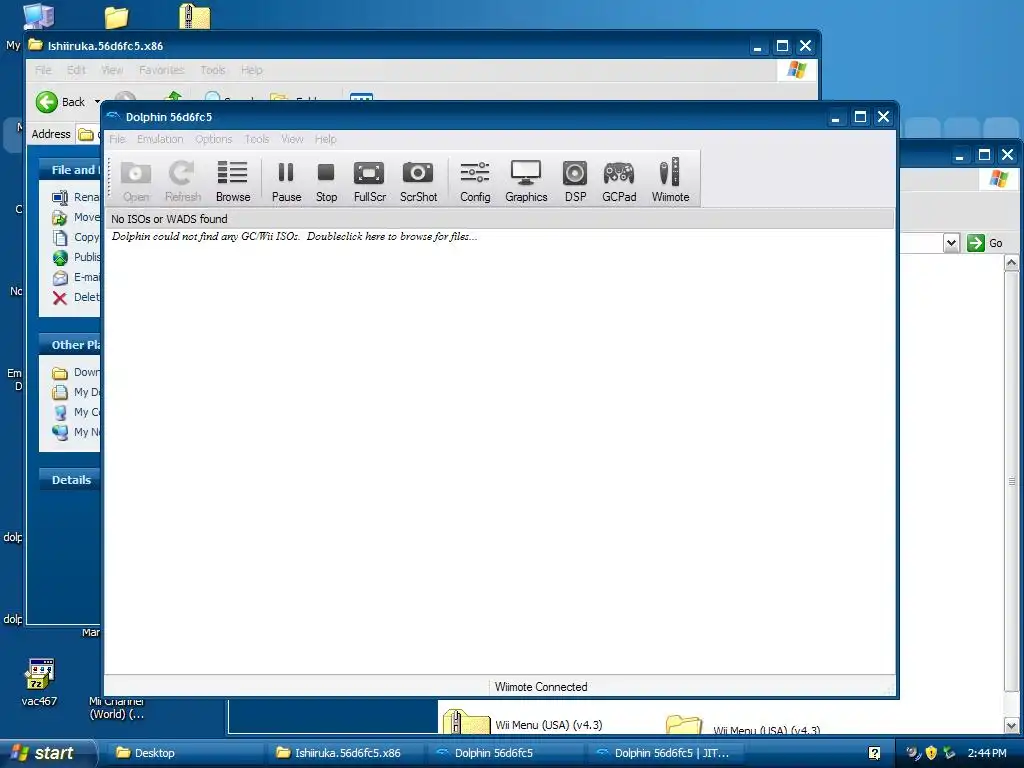Collapse the File and Folder Tasks panel header
This screenshot has height=768, width=1024.
(70, 170)
